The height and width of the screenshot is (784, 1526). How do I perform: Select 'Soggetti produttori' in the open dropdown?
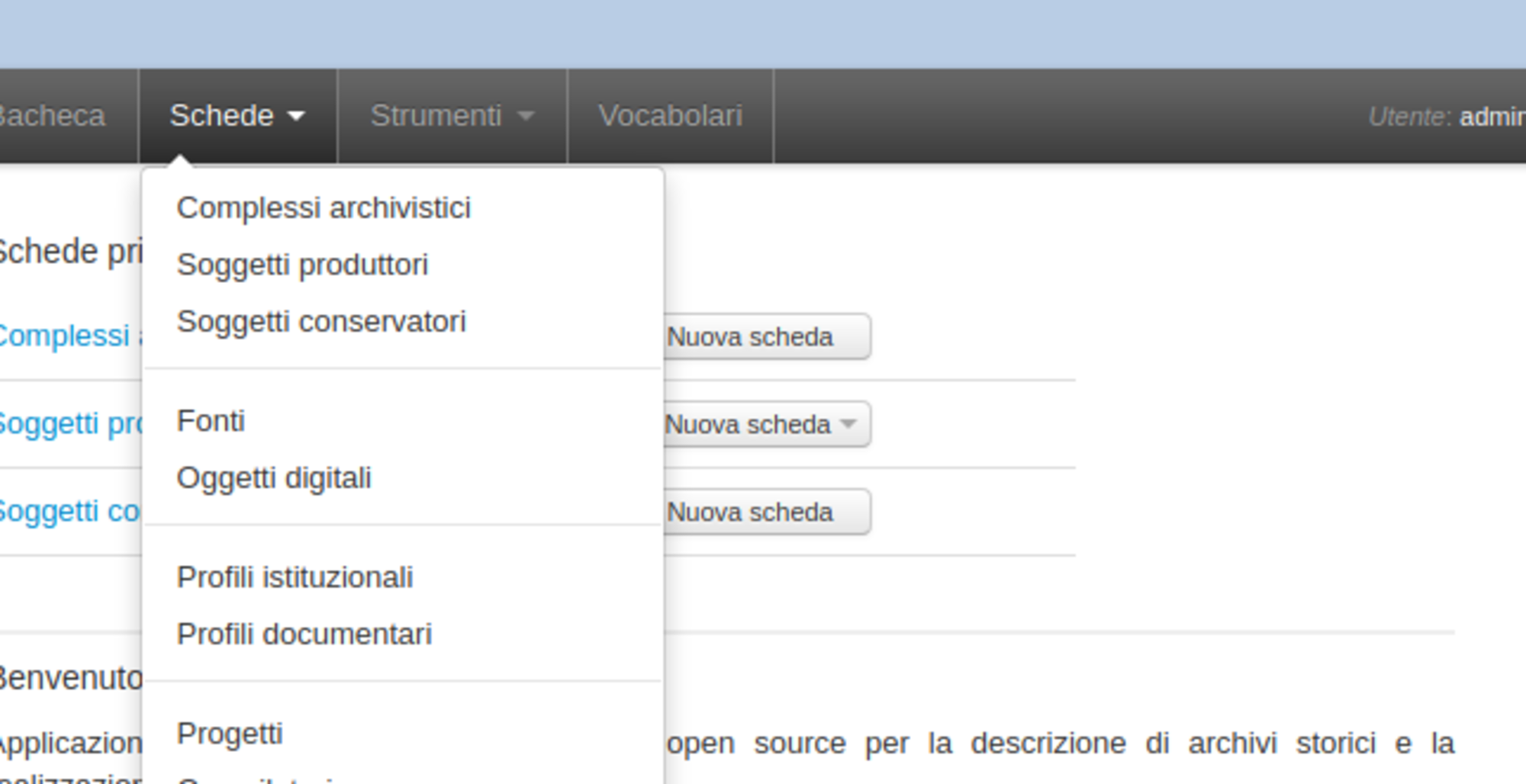click(303, 263)
